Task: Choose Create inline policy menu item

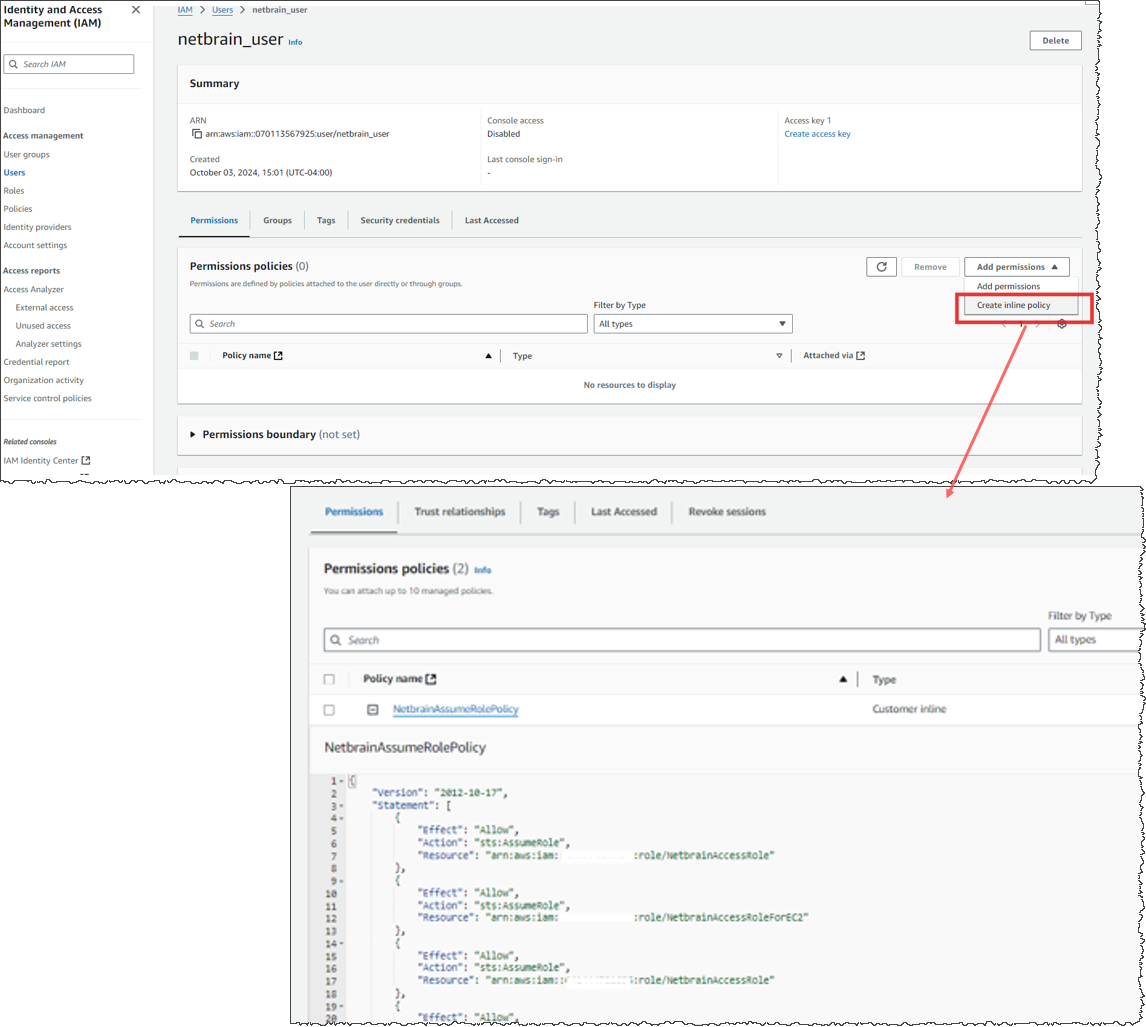Action: point(1013,306)
